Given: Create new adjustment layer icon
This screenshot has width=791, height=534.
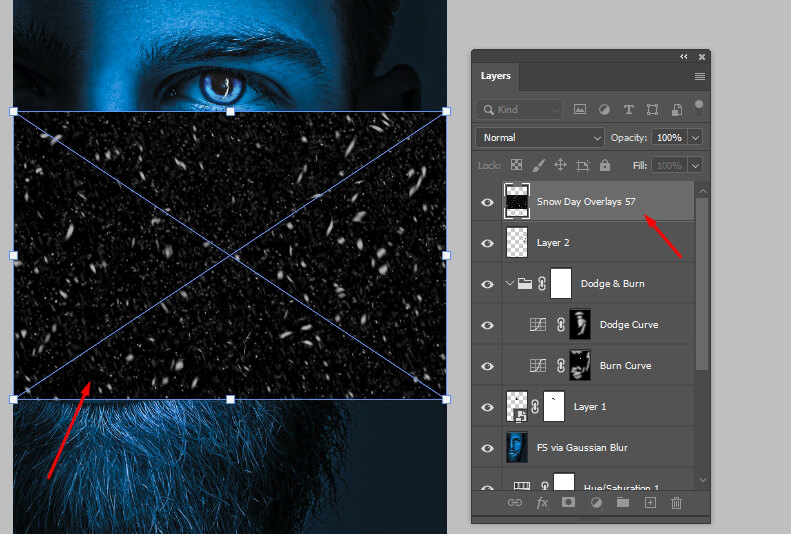Looking at the screenshot, I should click(x=596, y=503).
